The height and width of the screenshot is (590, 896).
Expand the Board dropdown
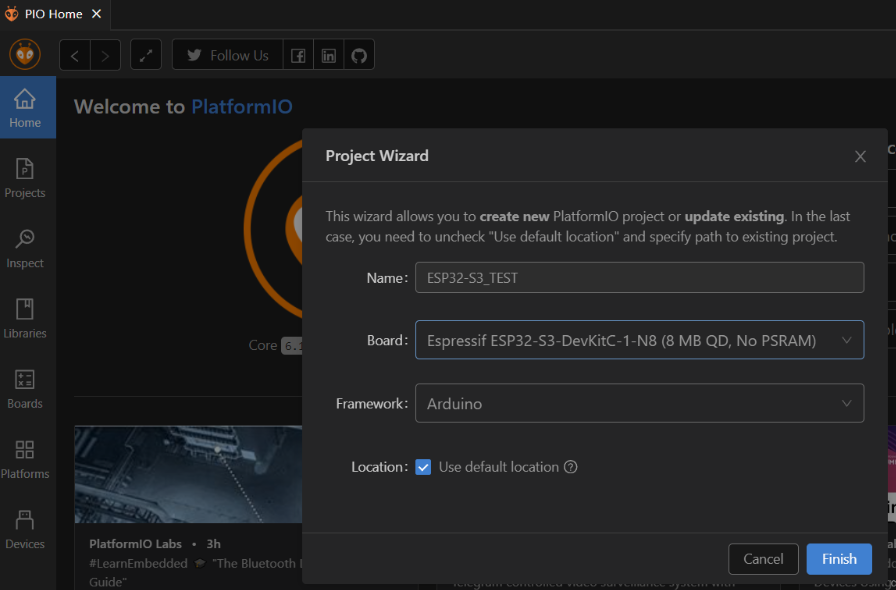pyautogui.click(x=639, y=340)
